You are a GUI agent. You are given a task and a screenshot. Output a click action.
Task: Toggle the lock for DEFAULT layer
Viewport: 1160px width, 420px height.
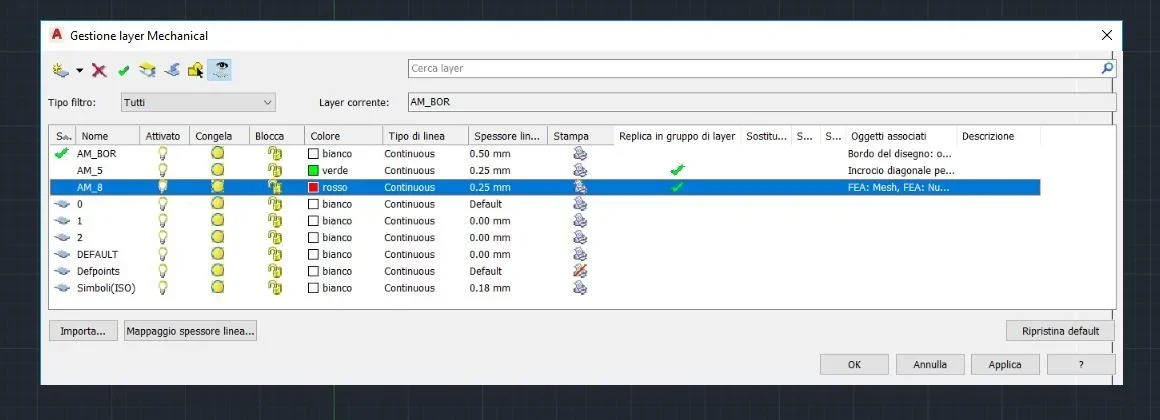[x=274, y=254]
